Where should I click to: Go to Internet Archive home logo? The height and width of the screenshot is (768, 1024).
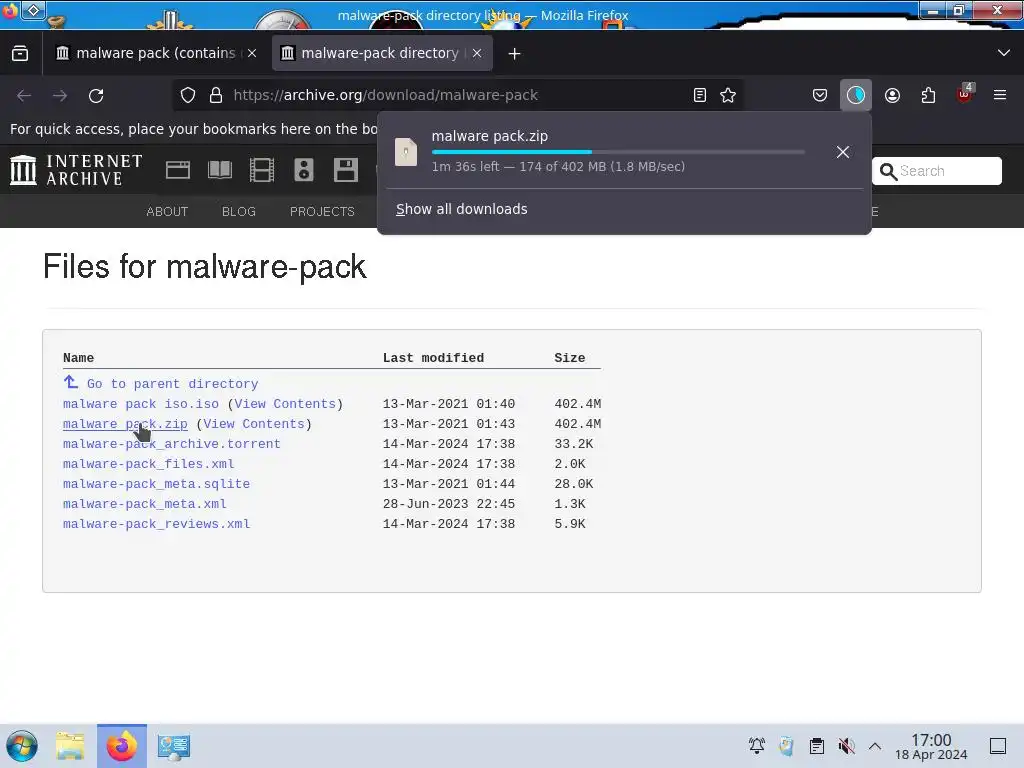pyautogui.click(x=76, y=170)
